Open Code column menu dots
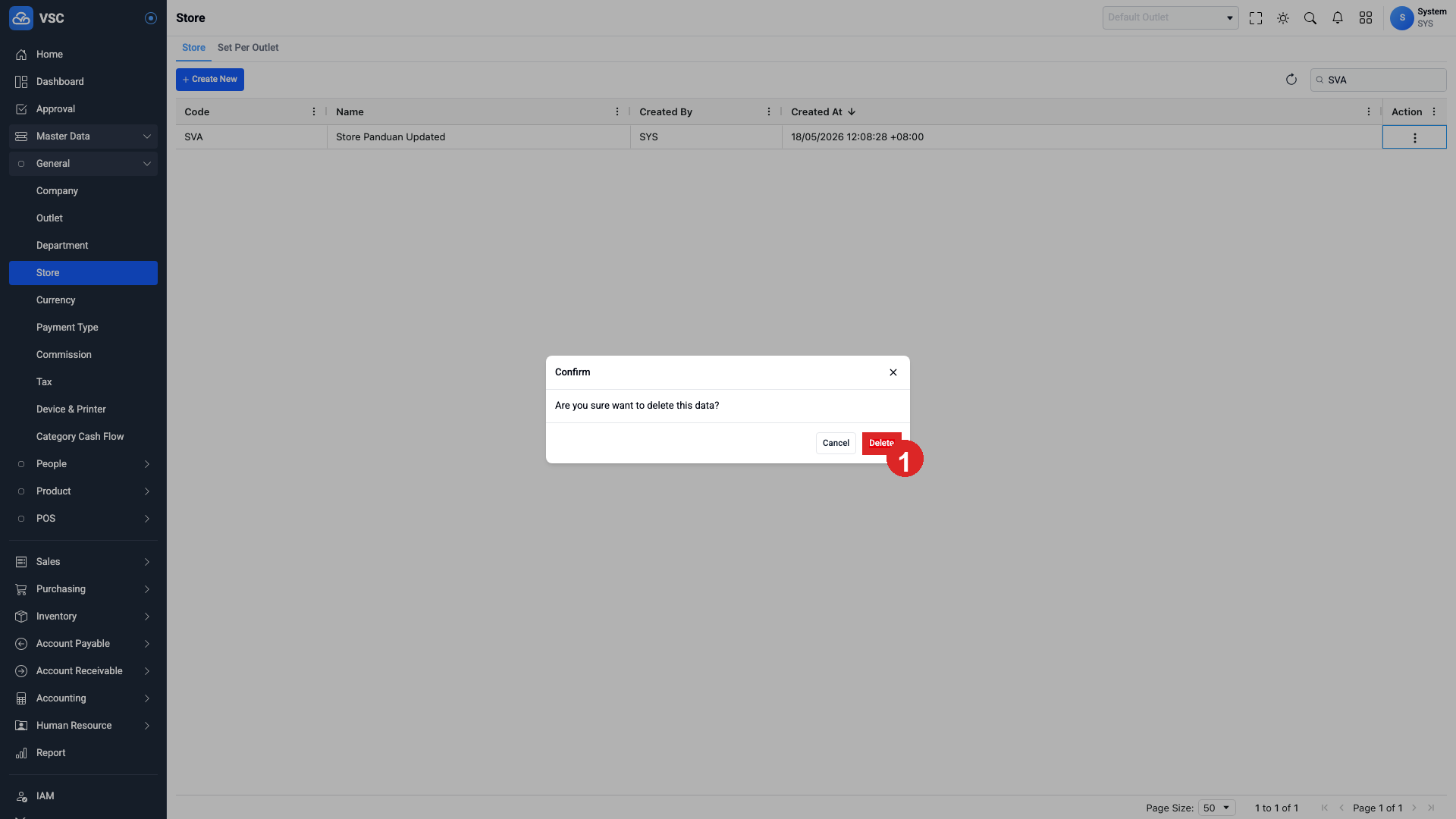The image size is (1456, 819). (314, 111)
